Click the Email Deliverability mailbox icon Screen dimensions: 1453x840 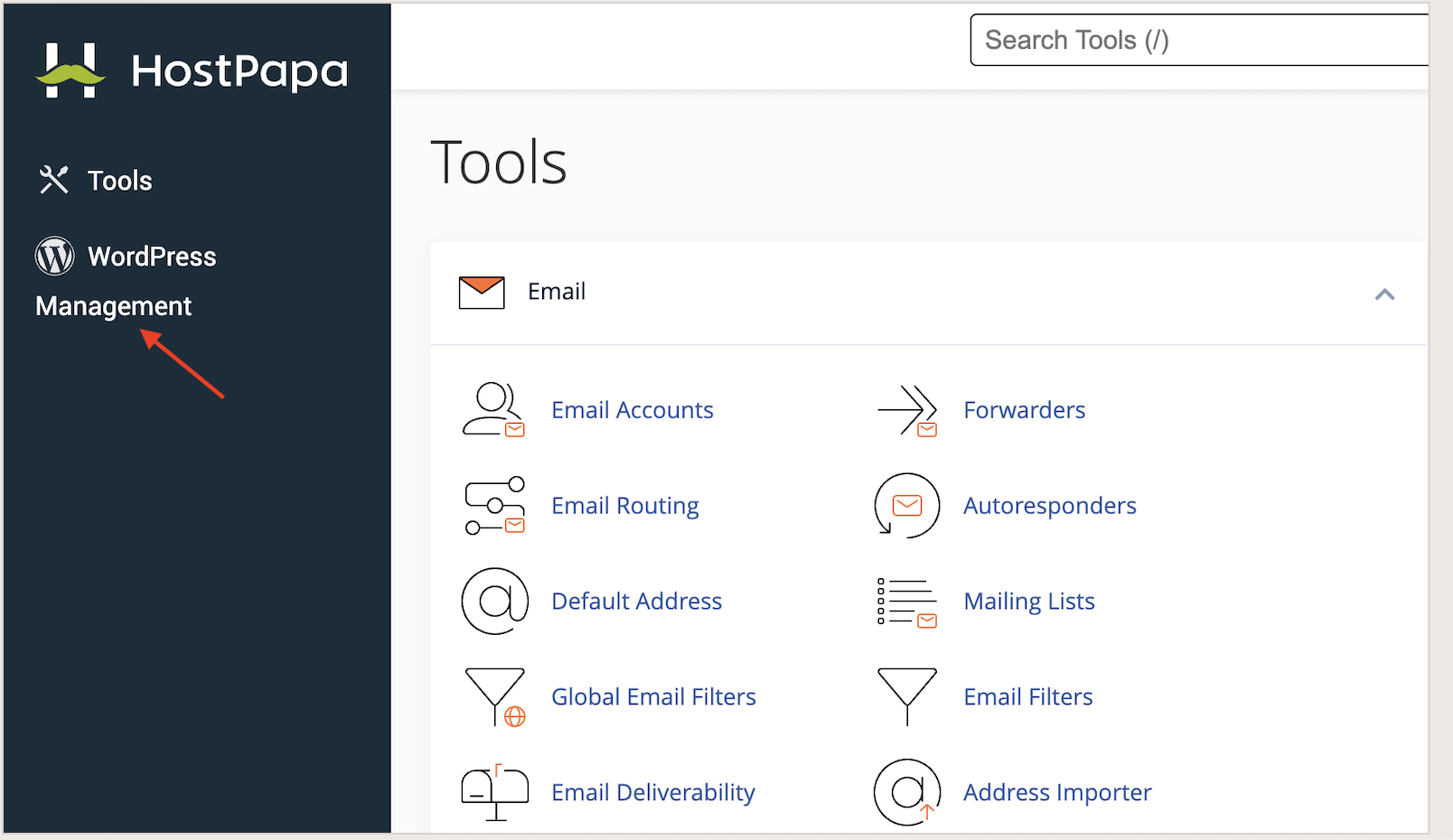494,793
